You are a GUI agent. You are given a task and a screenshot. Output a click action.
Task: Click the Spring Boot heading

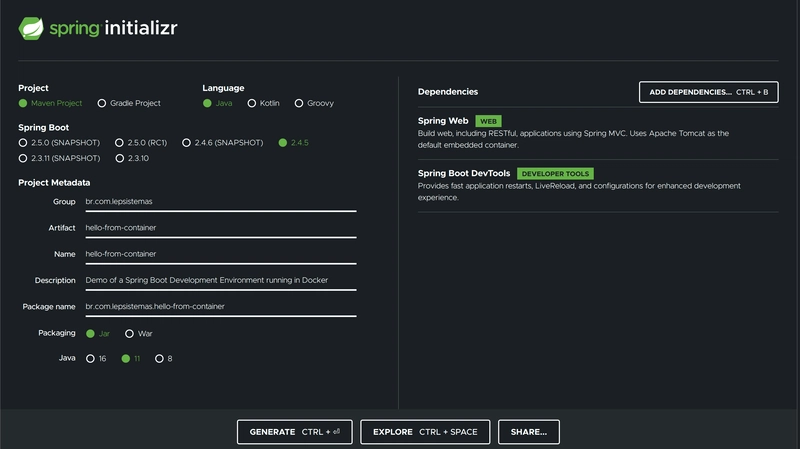[x=43, y=128]
